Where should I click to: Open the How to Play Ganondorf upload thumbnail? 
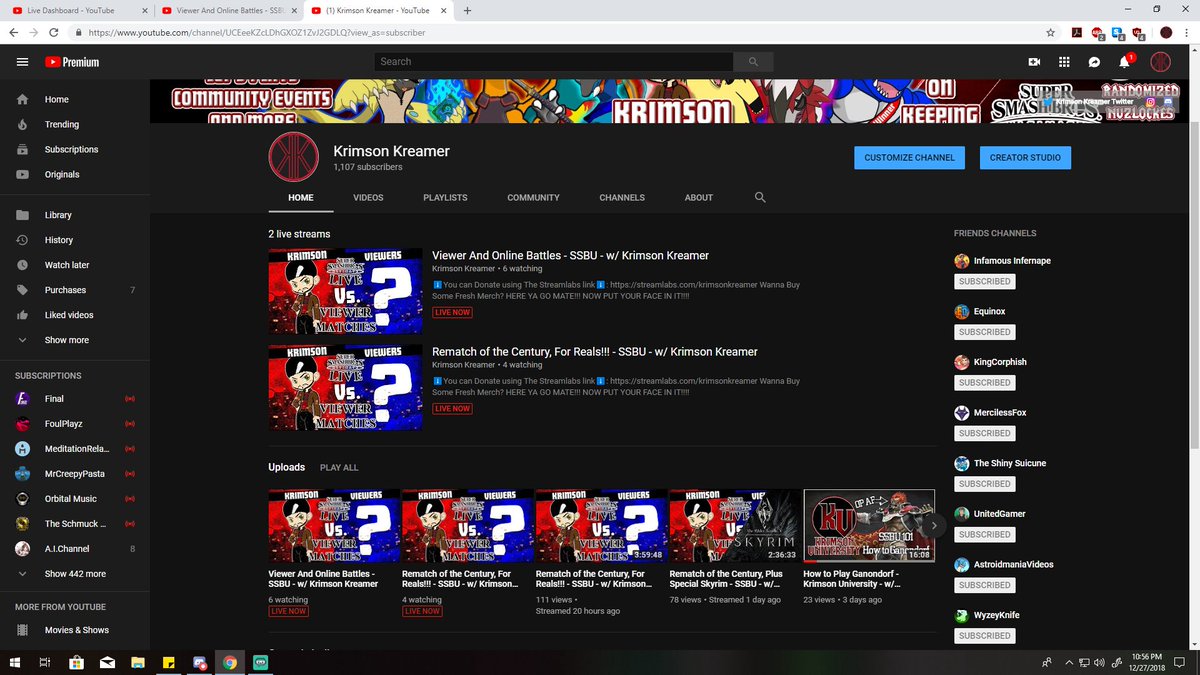869,525
